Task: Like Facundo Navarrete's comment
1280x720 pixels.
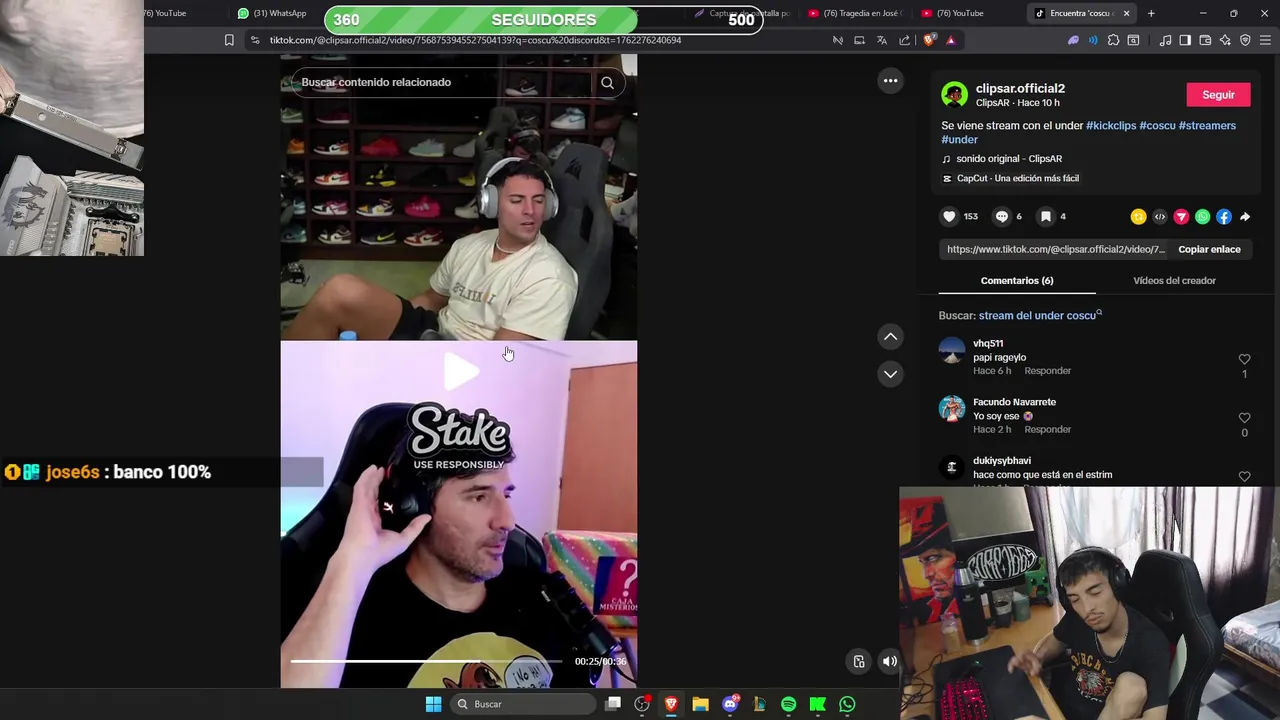Action: pyautogui.click(x=1244, y=418)
